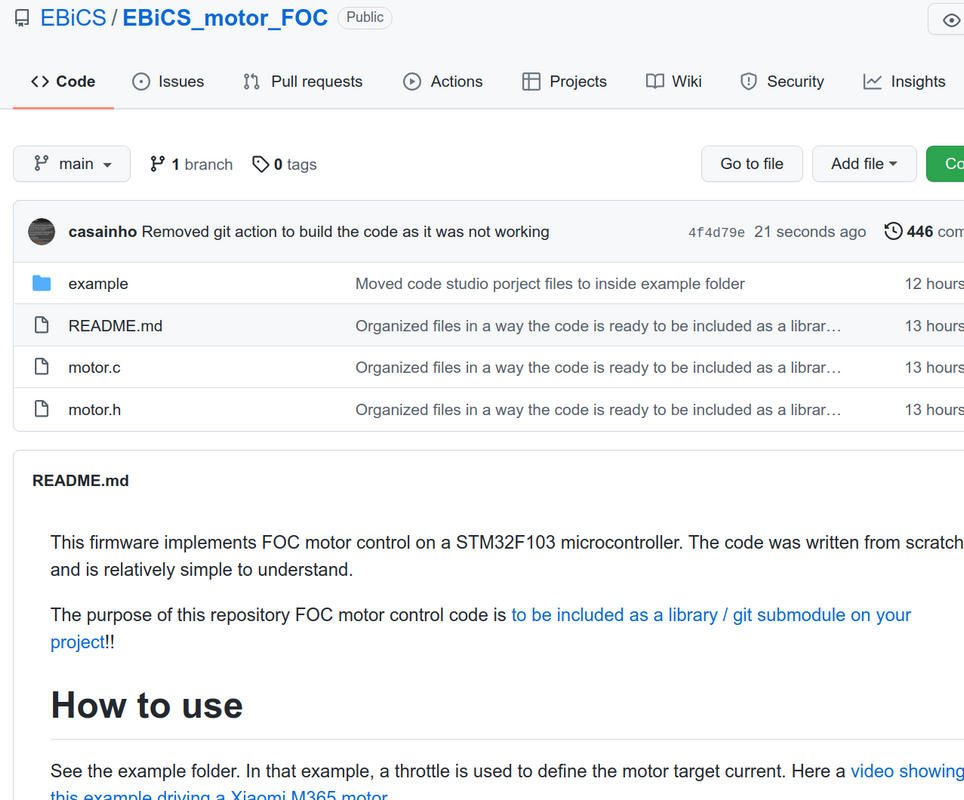
Task: Open the motor.c file
Action: pyautogui.click(x=95, y=368)
